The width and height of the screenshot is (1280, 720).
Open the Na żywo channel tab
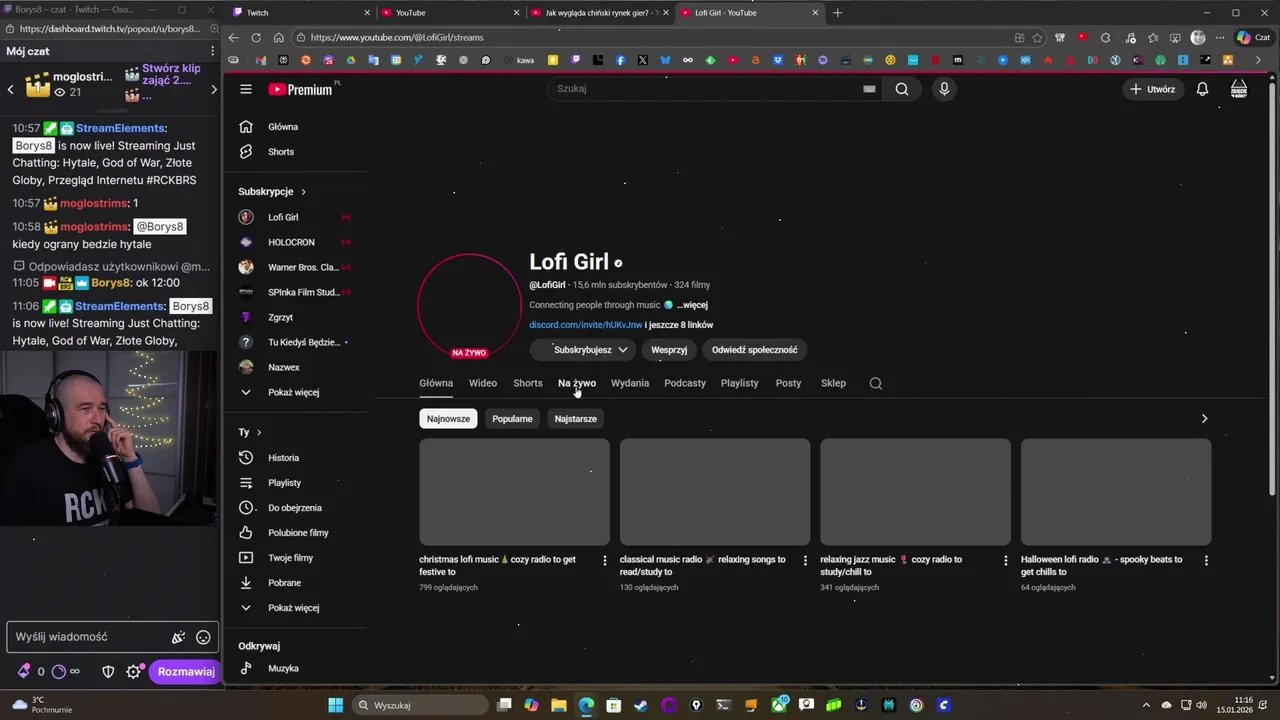click(577, 383)
